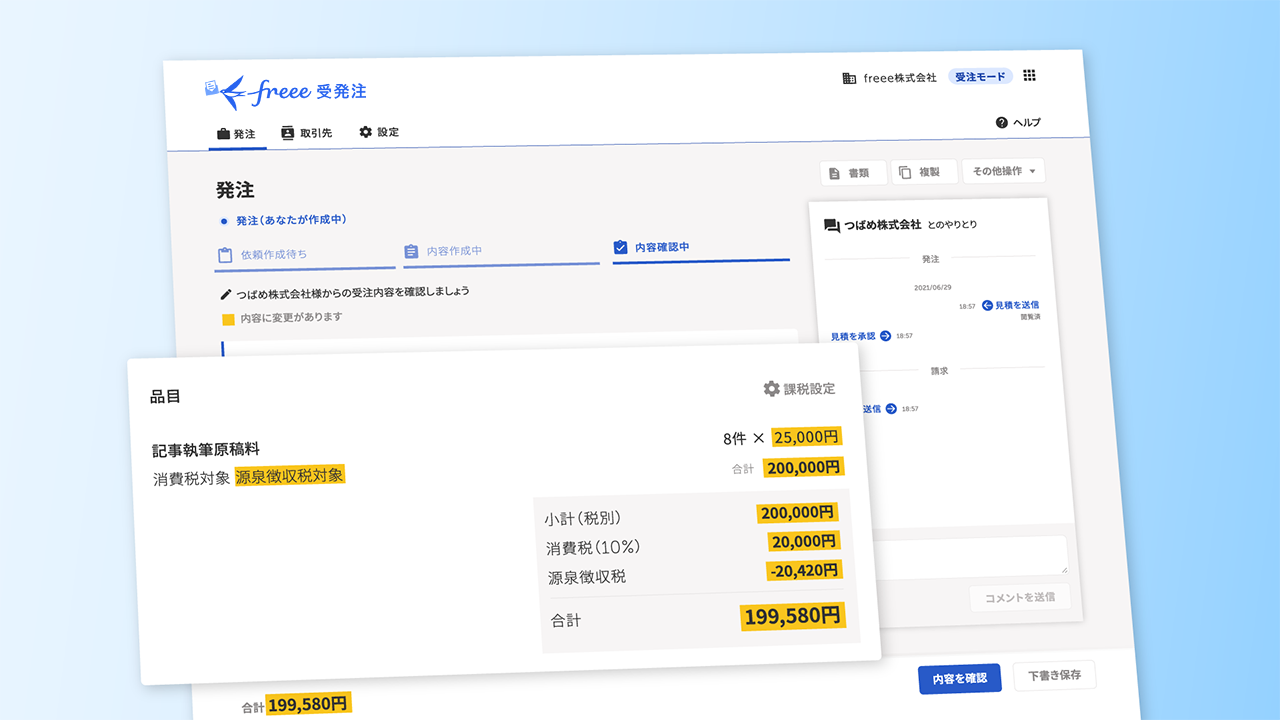Viewport: 1280px width, 720px height.
Task: Click the clipboard icon on 依頼作成待ち step
Action: click(224, 254)
